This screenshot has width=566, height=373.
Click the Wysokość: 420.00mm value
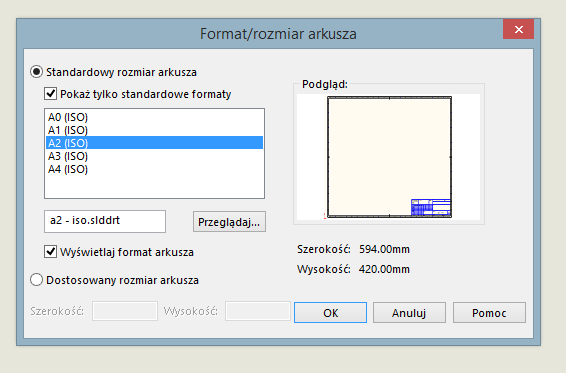coord(384,269)
